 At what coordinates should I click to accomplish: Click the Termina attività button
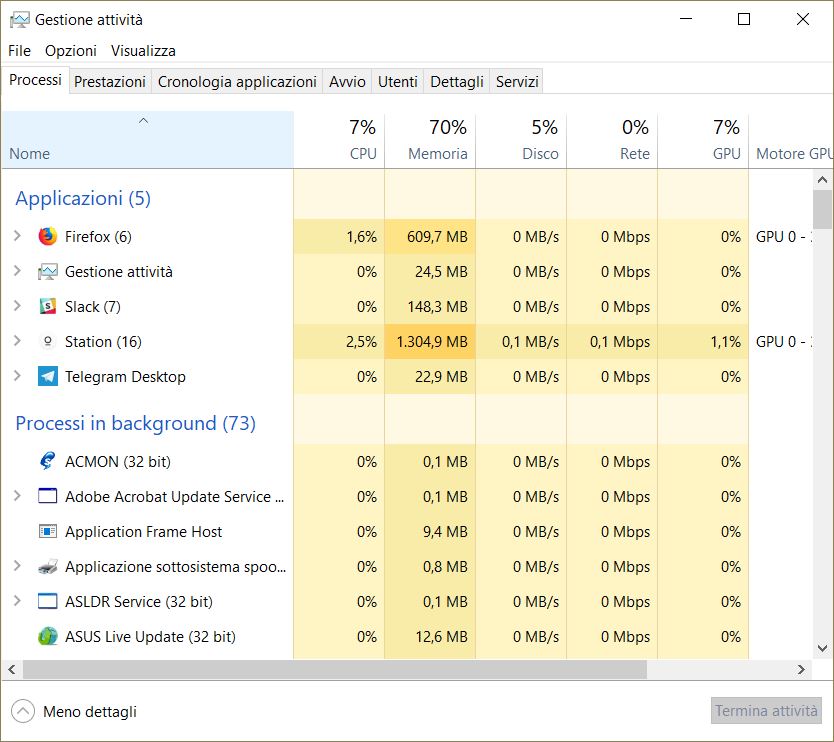tap(766, 711)
